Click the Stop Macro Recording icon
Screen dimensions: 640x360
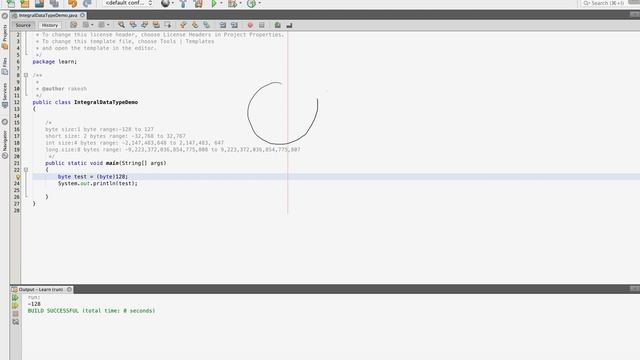(x=262, y=25)
